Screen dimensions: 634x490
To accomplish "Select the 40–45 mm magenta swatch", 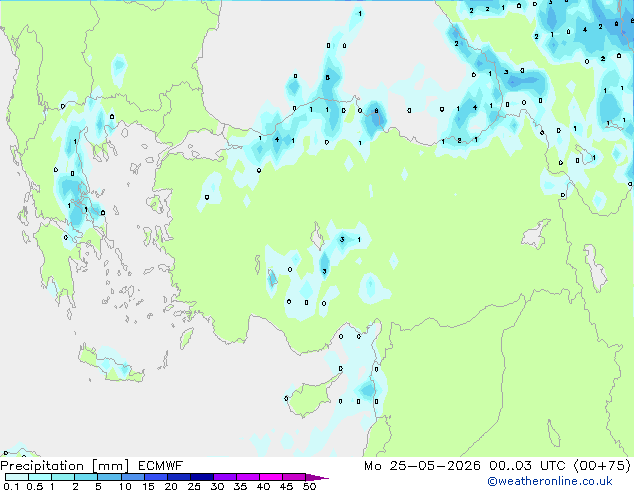I will 271,477.
